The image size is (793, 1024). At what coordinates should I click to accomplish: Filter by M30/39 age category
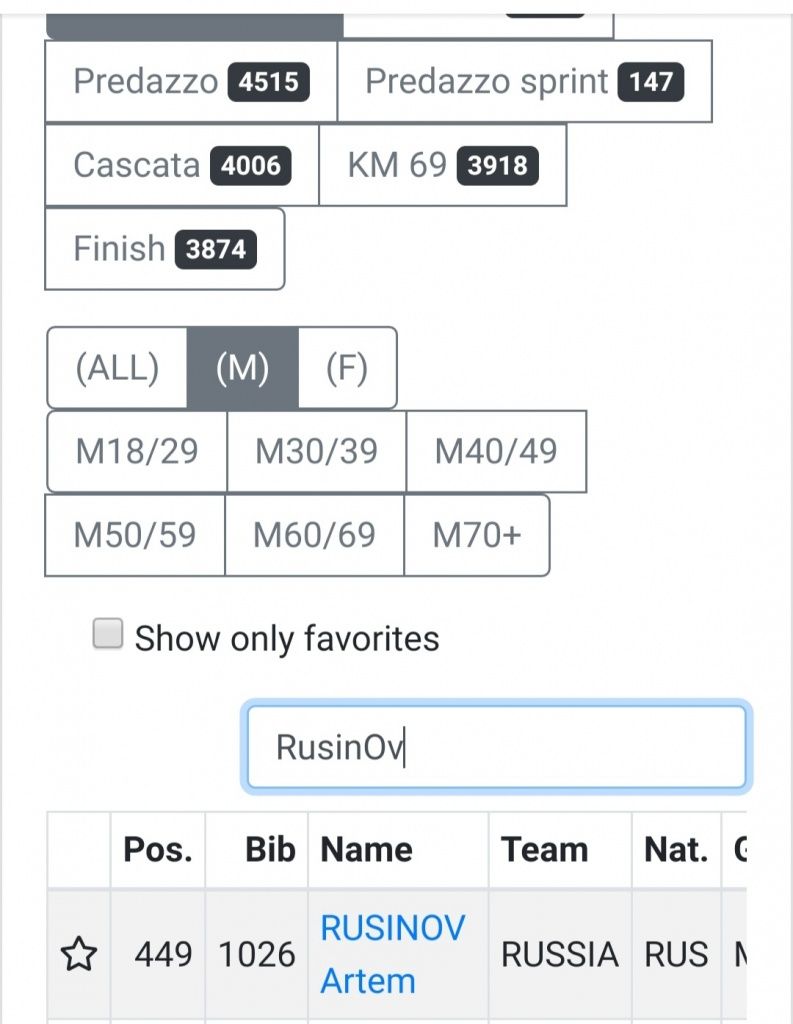point(316,451)
